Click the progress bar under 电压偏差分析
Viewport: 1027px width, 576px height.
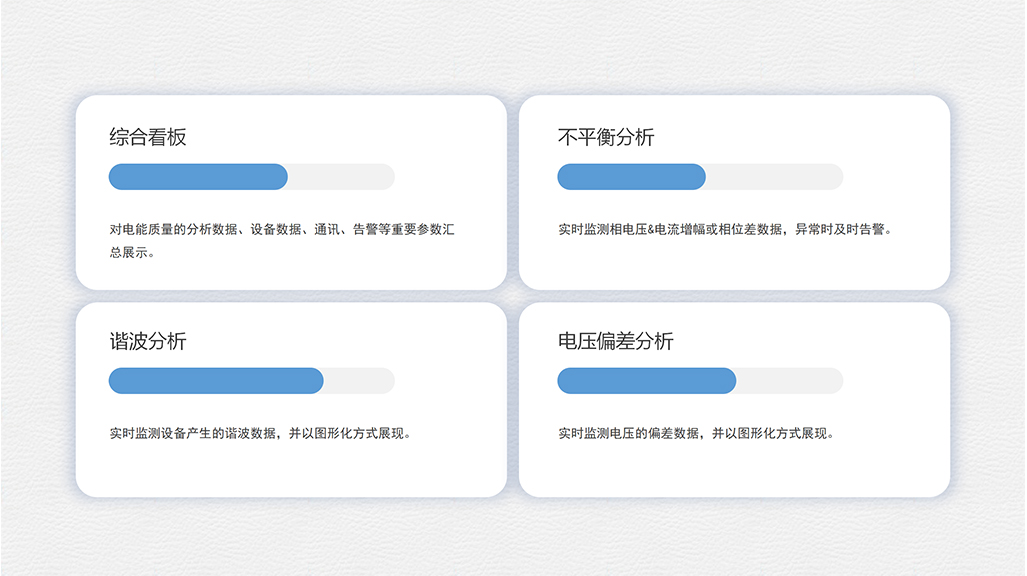(700, 381)
